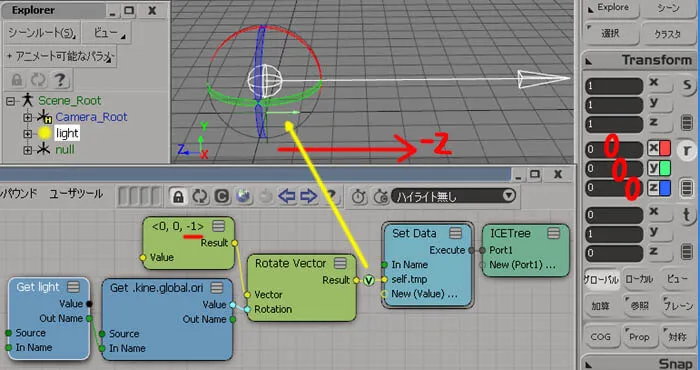This screenshot has width=700, height=370.
Task: Click the blue back arrow in ICE toolbar
Action: tap(287, 196)
